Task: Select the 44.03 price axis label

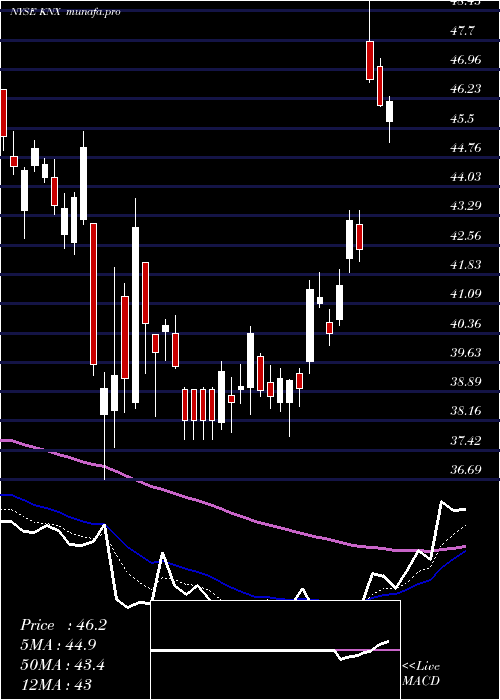Action: [467, 177]
